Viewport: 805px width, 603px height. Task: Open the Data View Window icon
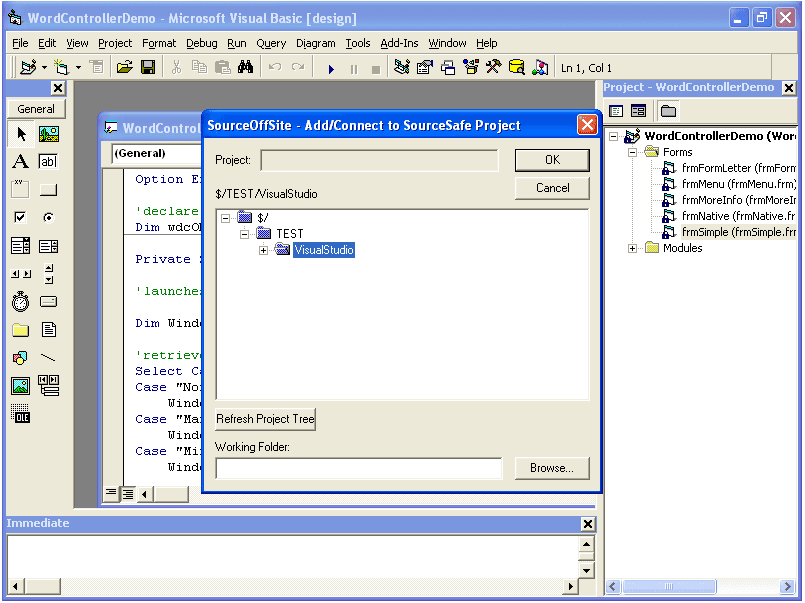[516, 67]
